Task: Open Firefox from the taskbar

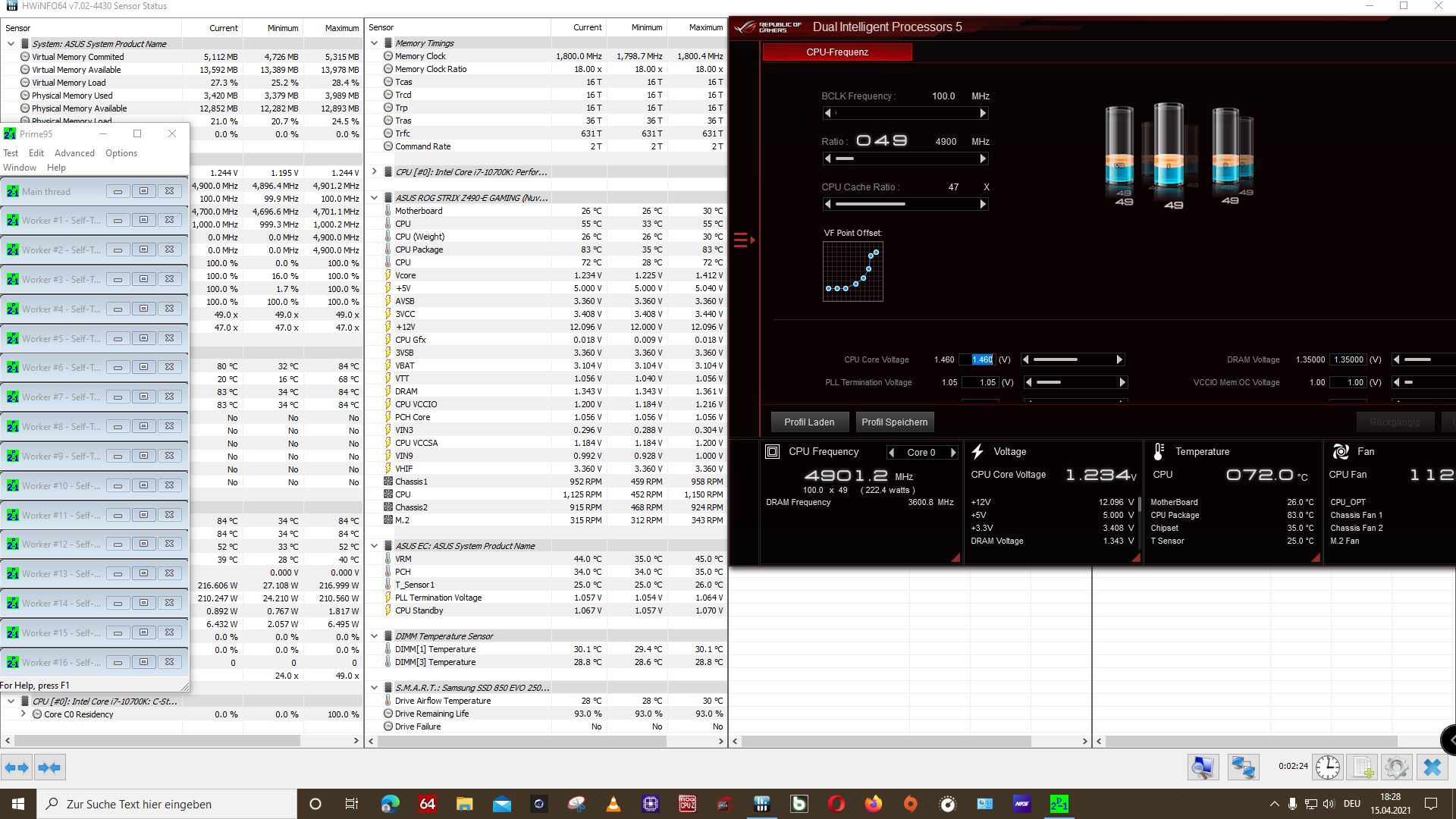Action: tap(874, 804)
